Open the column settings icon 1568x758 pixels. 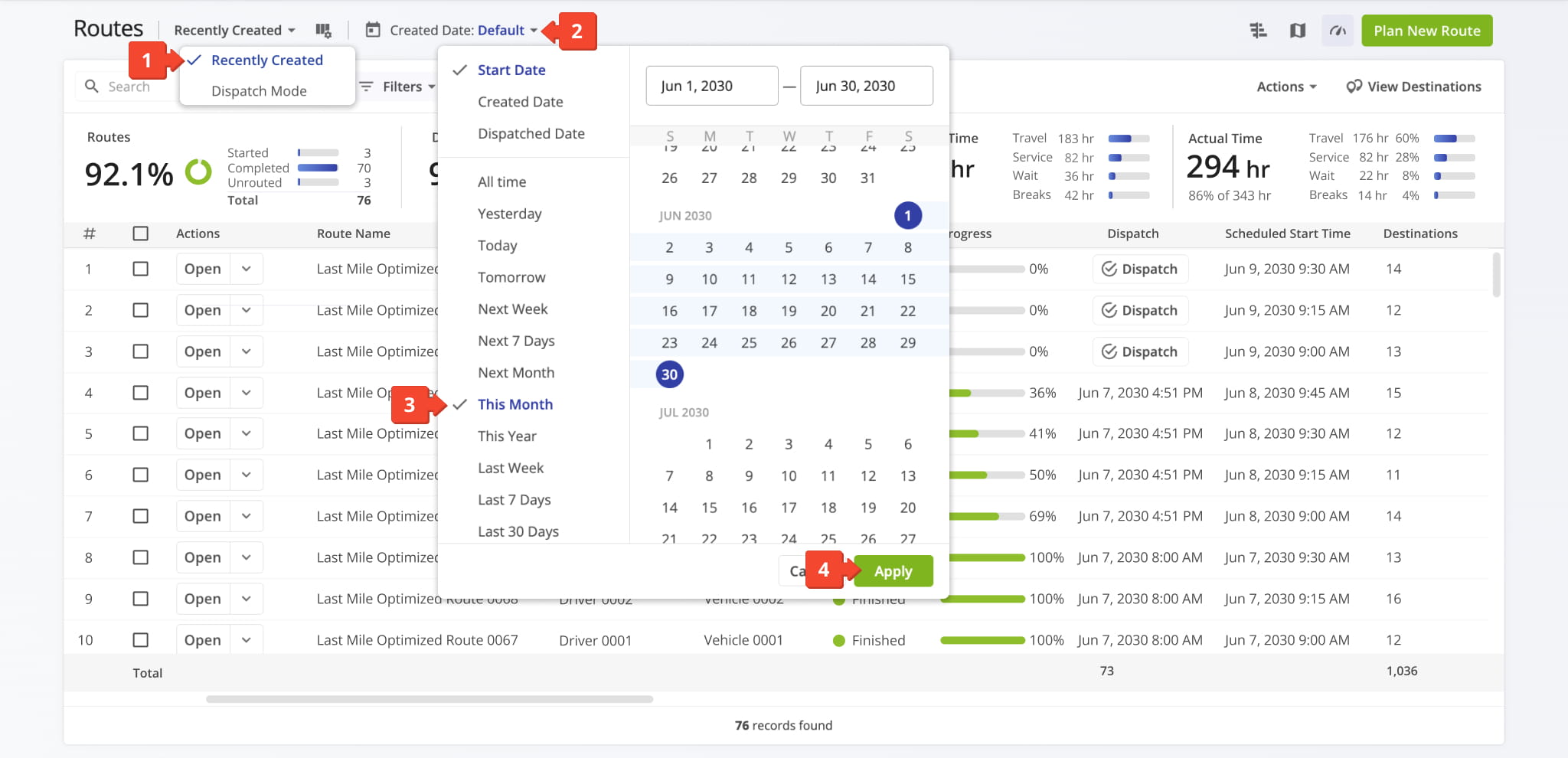[323, 31]
